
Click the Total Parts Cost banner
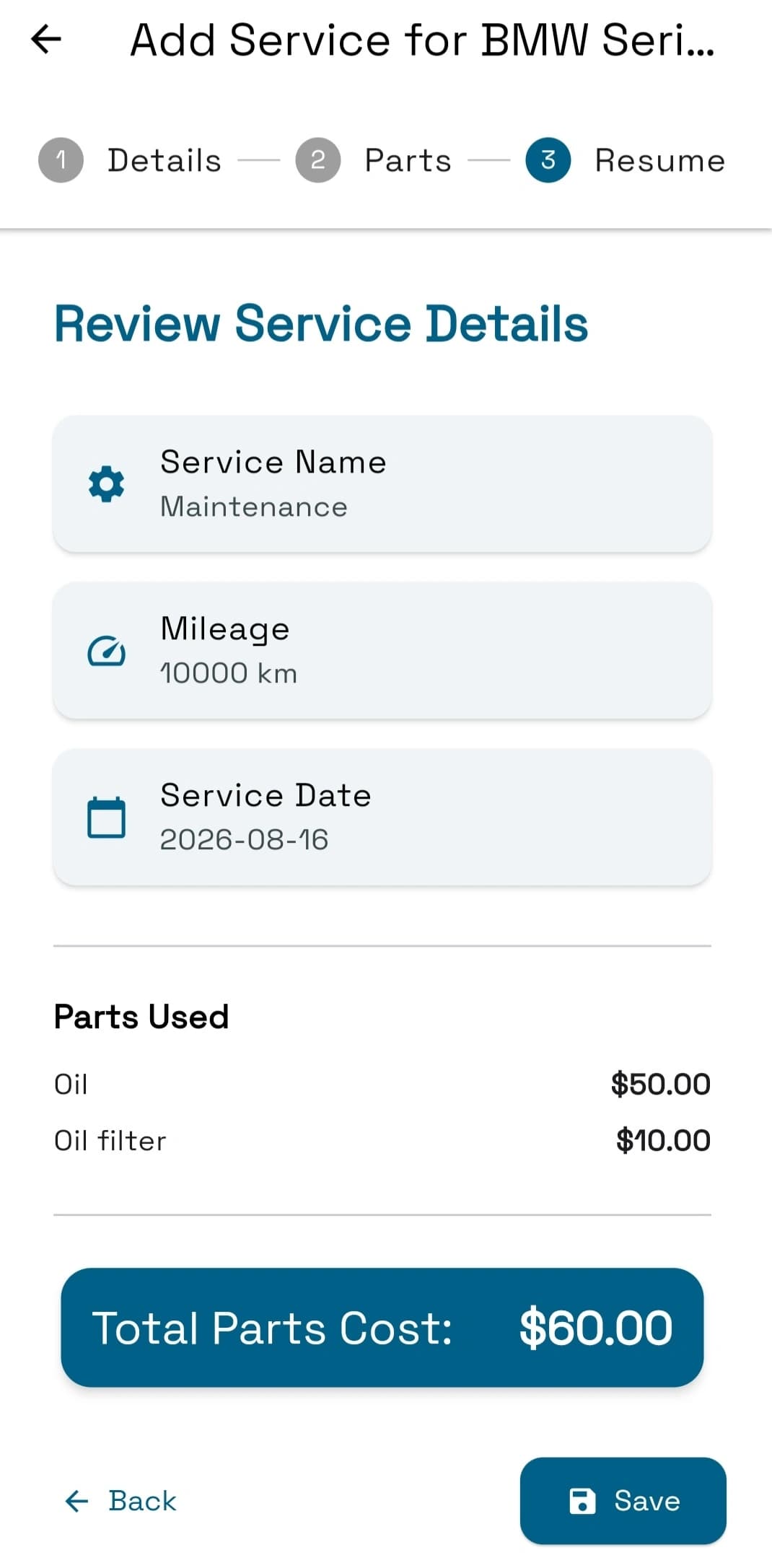(x=382, y=1328)
